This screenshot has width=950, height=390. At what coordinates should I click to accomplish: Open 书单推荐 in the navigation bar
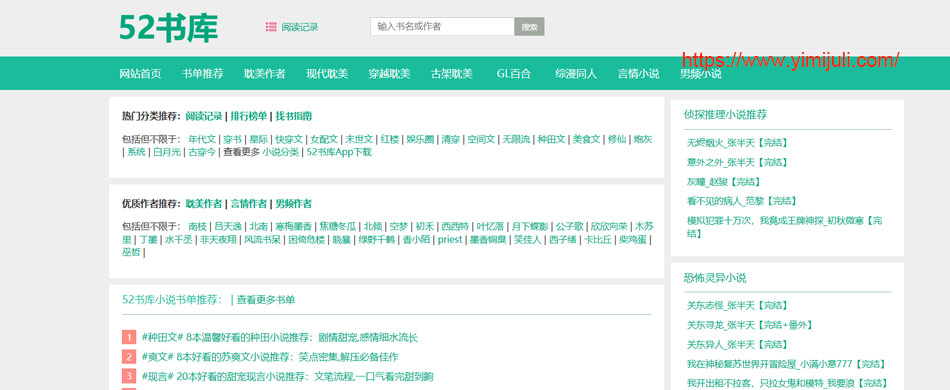click(202, 74)
